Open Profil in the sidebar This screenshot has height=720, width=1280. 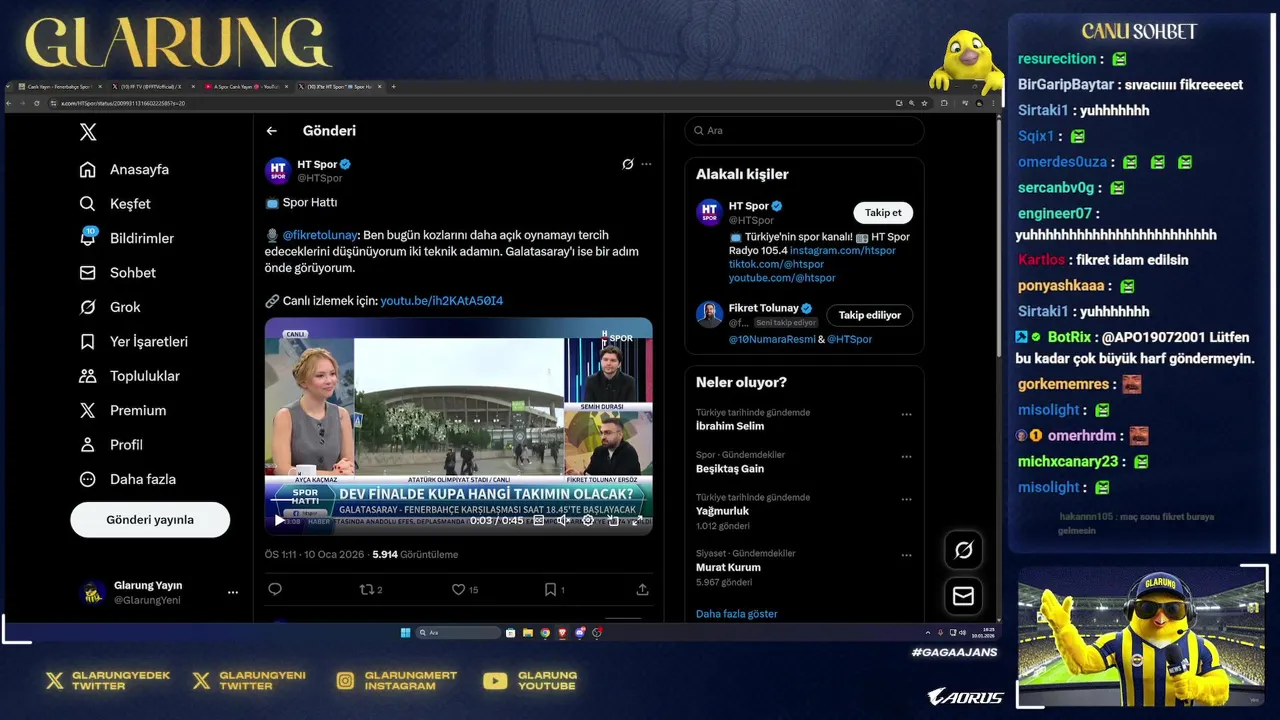(110, 444)
